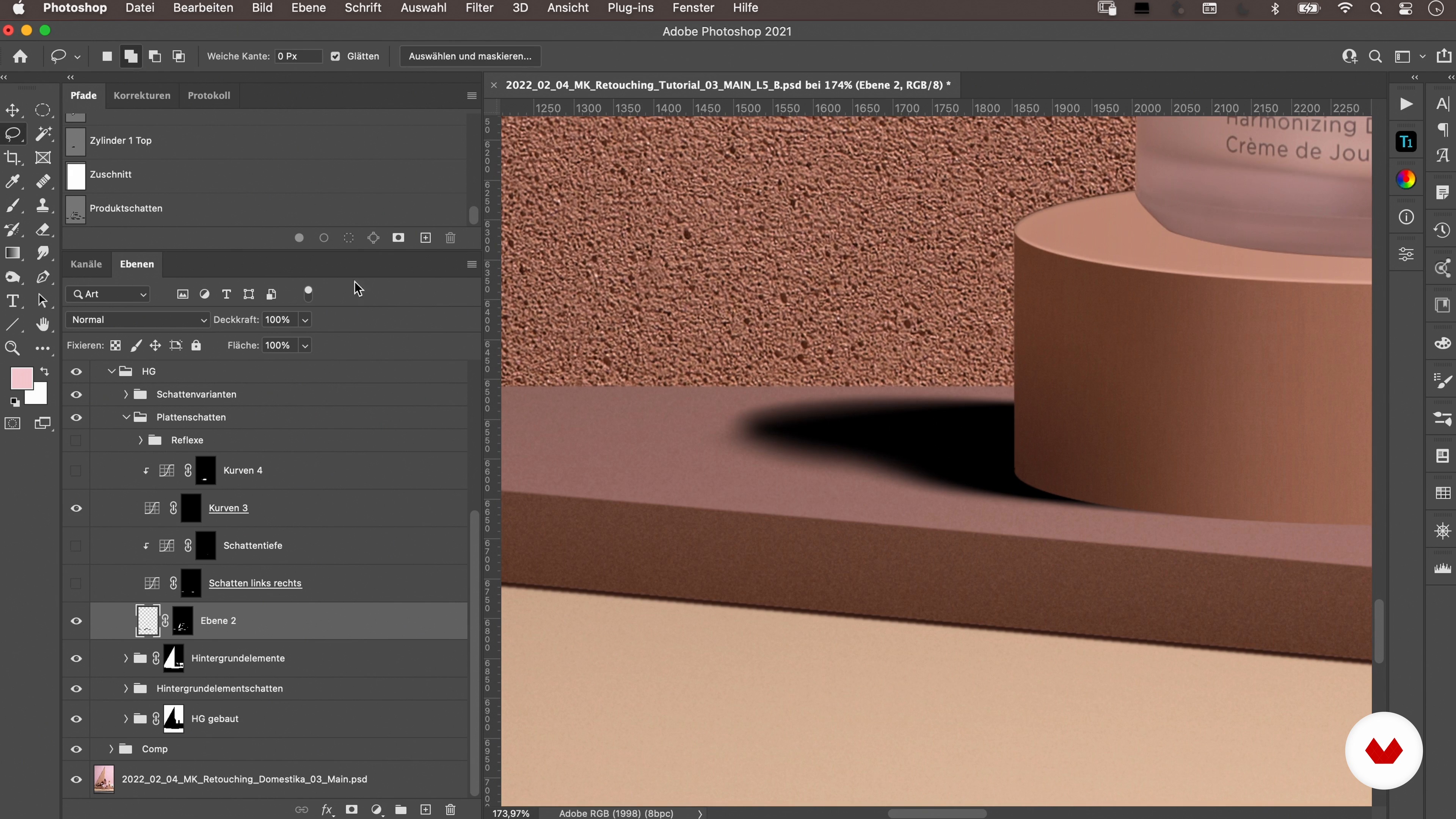This screenshot has height=819, width=1456.
Task: Open layer effects fx menu
Action: click(x=327, y=810)
